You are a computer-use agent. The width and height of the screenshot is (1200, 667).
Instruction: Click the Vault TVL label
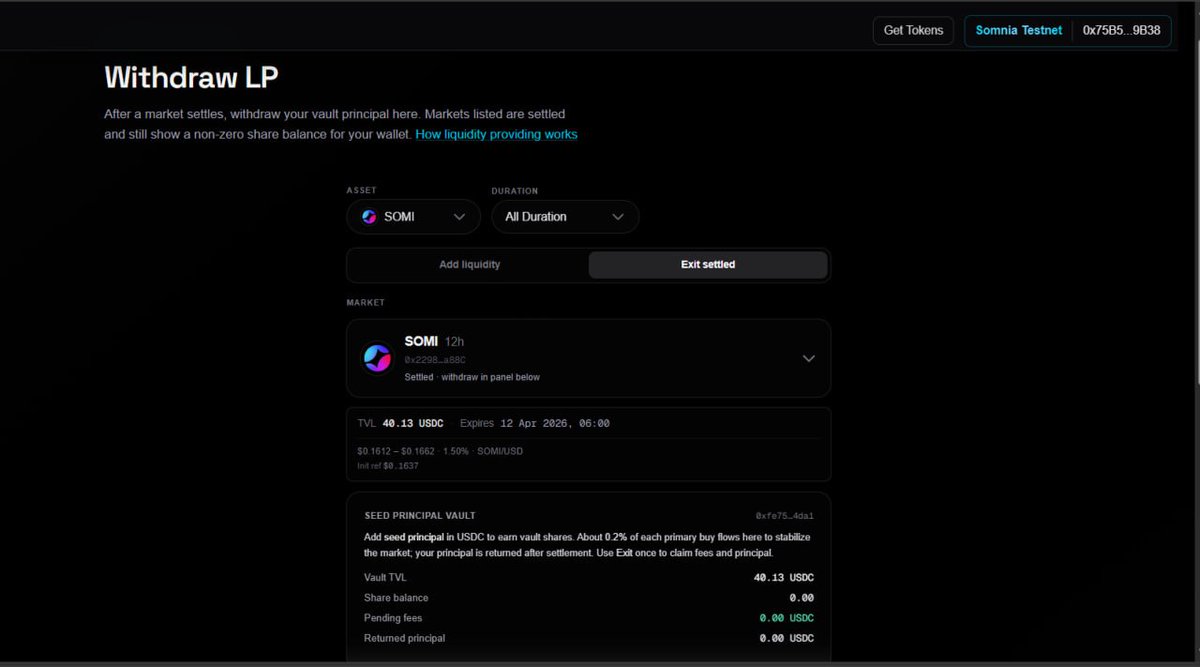pyautogui.click(x=385, y=577)
